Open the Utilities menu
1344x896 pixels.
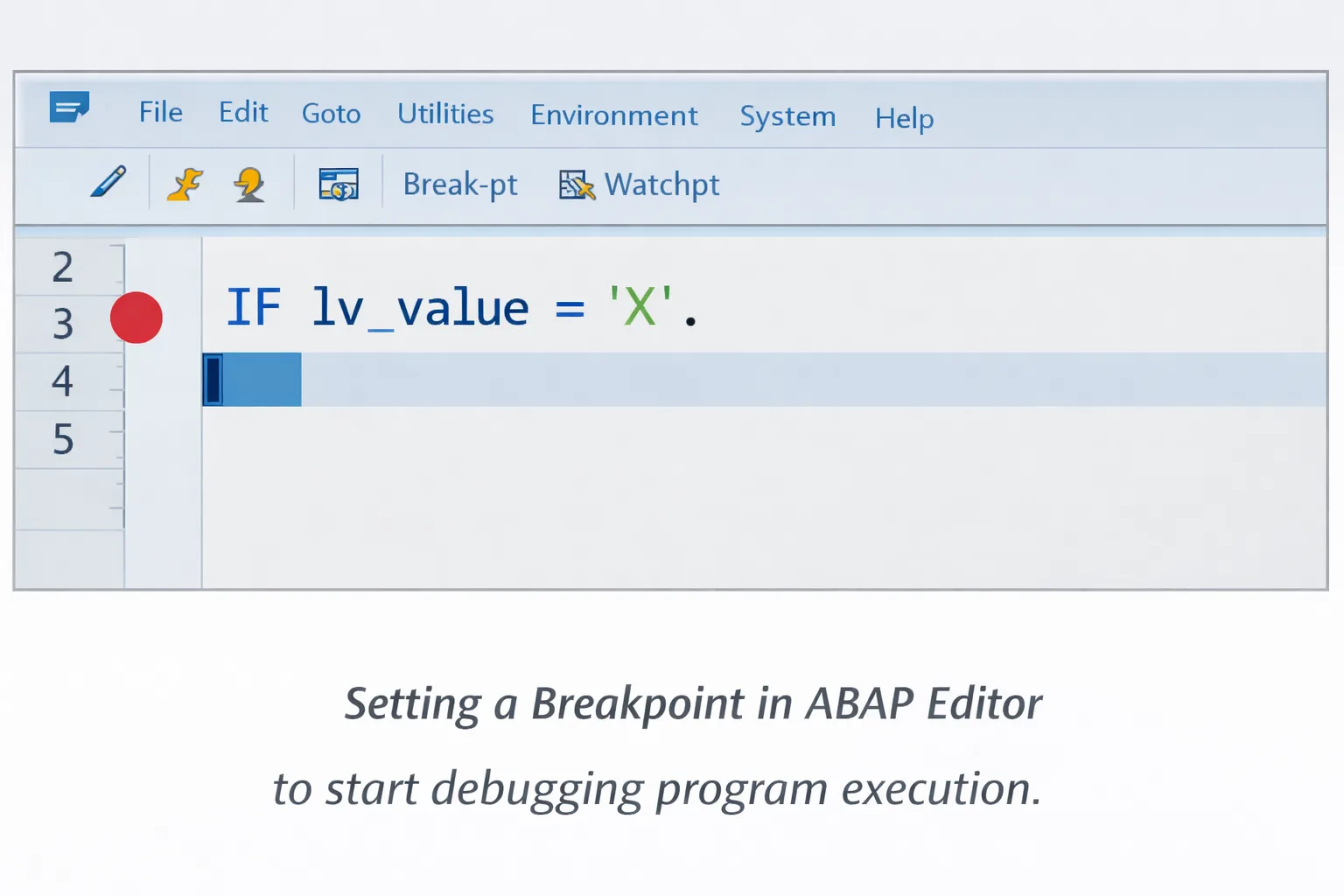click(445, 114)
